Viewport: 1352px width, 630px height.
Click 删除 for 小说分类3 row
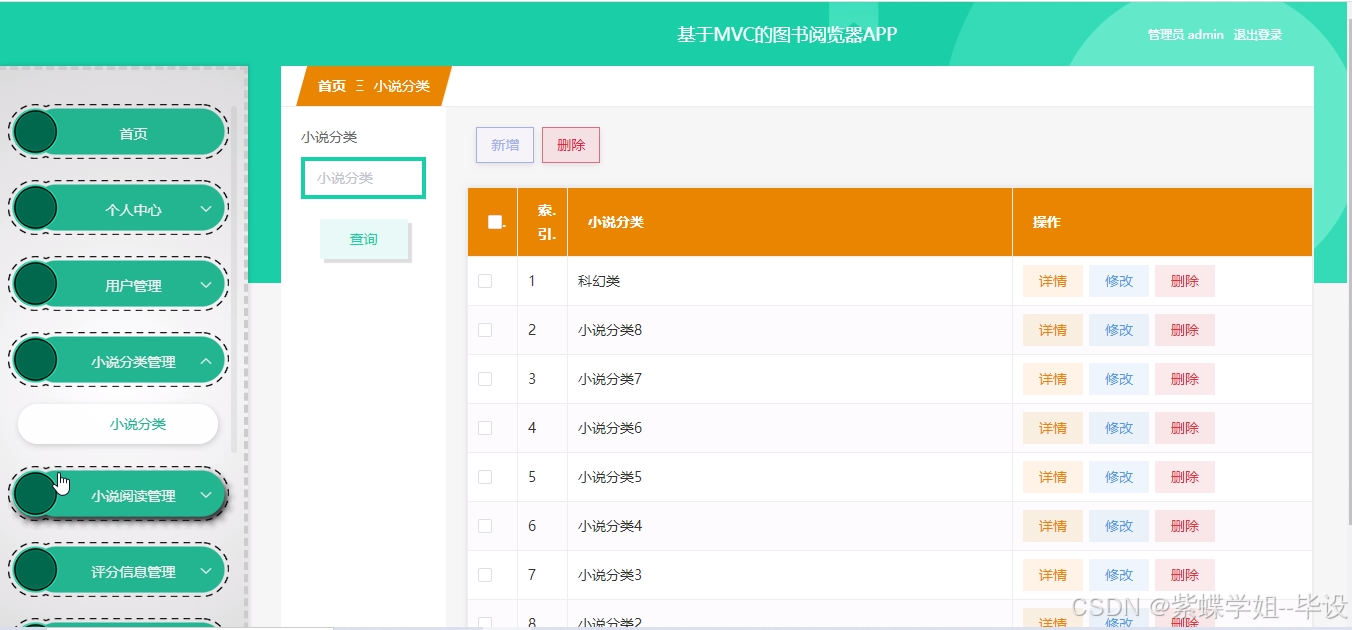[x=1185, y=575]
